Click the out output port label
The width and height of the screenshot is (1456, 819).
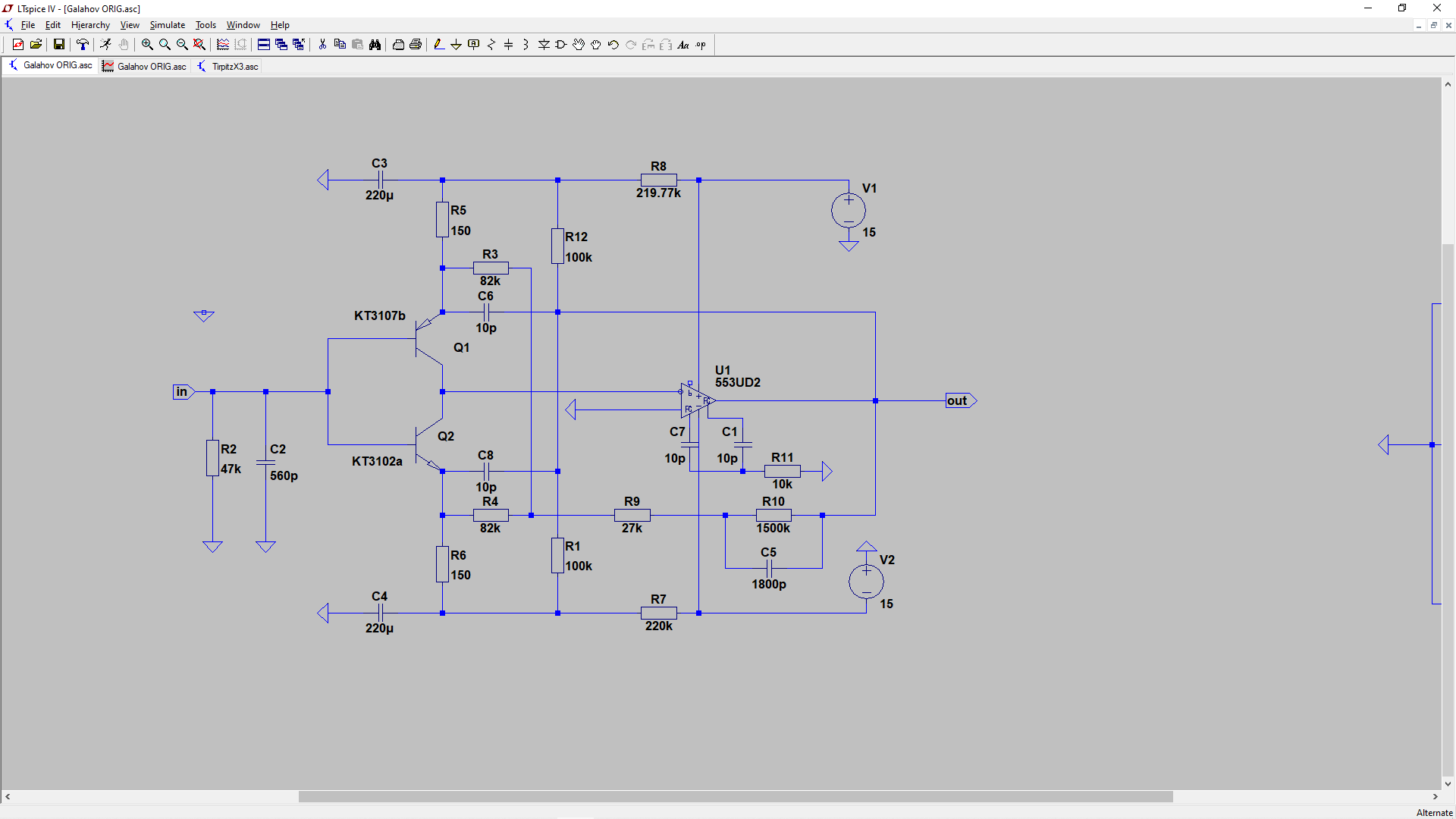tap(959, 400)
